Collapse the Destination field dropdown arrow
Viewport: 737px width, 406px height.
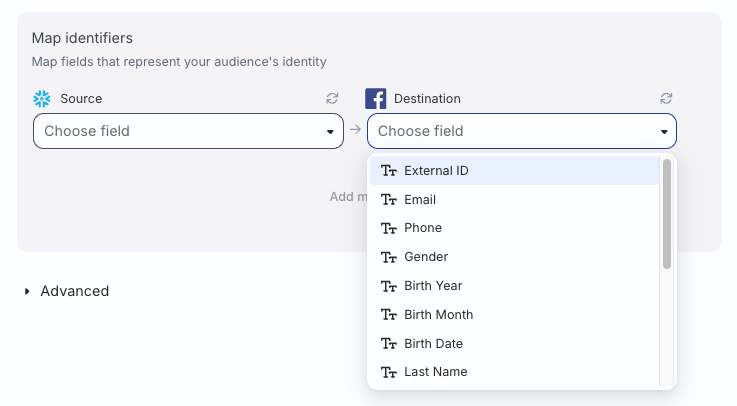[x=664, y=132]
